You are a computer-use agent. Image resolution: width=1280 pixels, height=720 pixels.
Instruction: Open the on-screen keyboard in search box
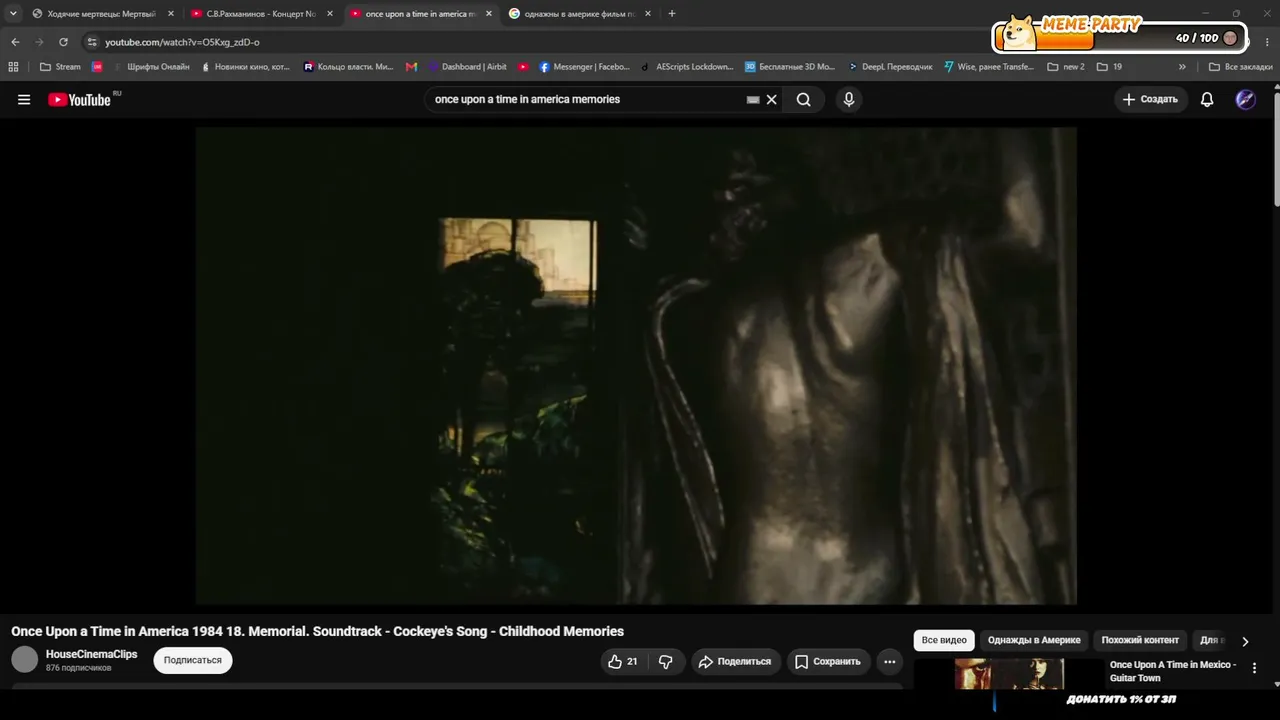tap(753, 99)
